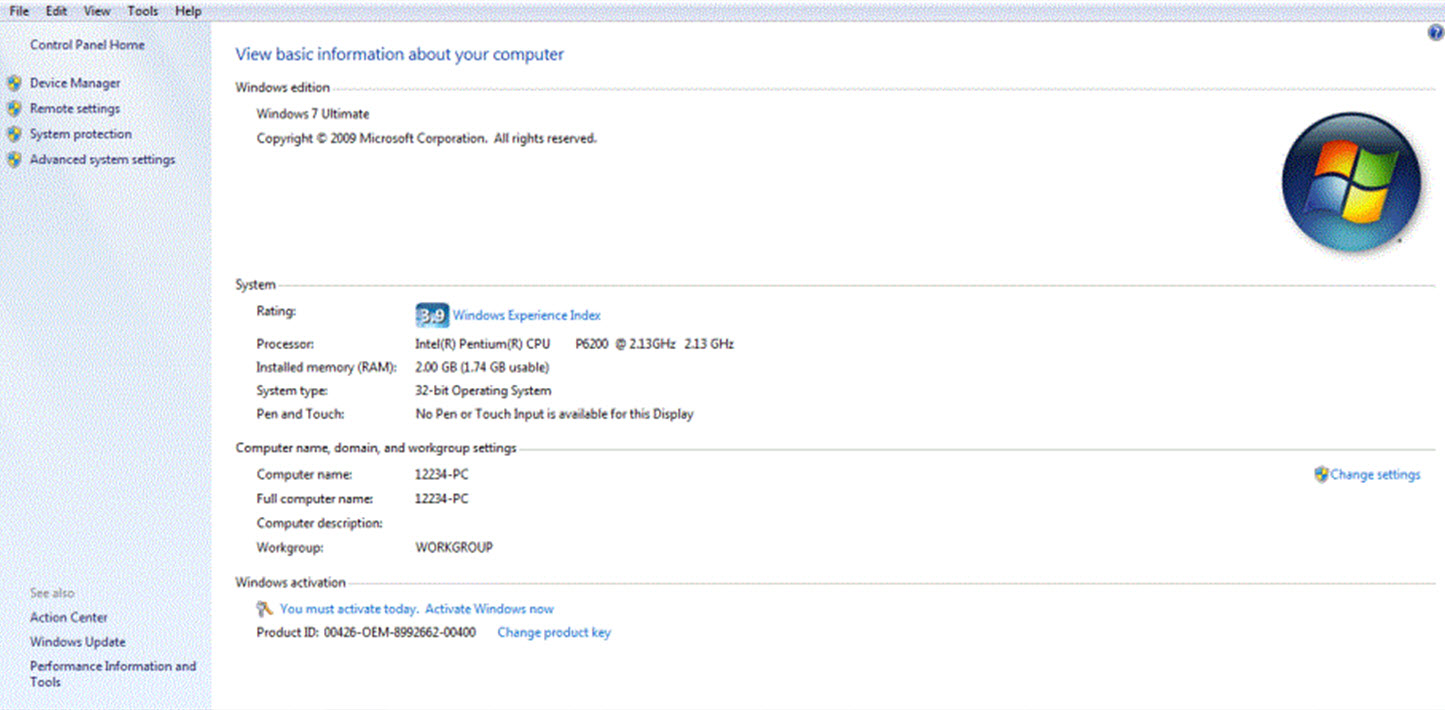Click the shield icon beside Device Manager

14,83
